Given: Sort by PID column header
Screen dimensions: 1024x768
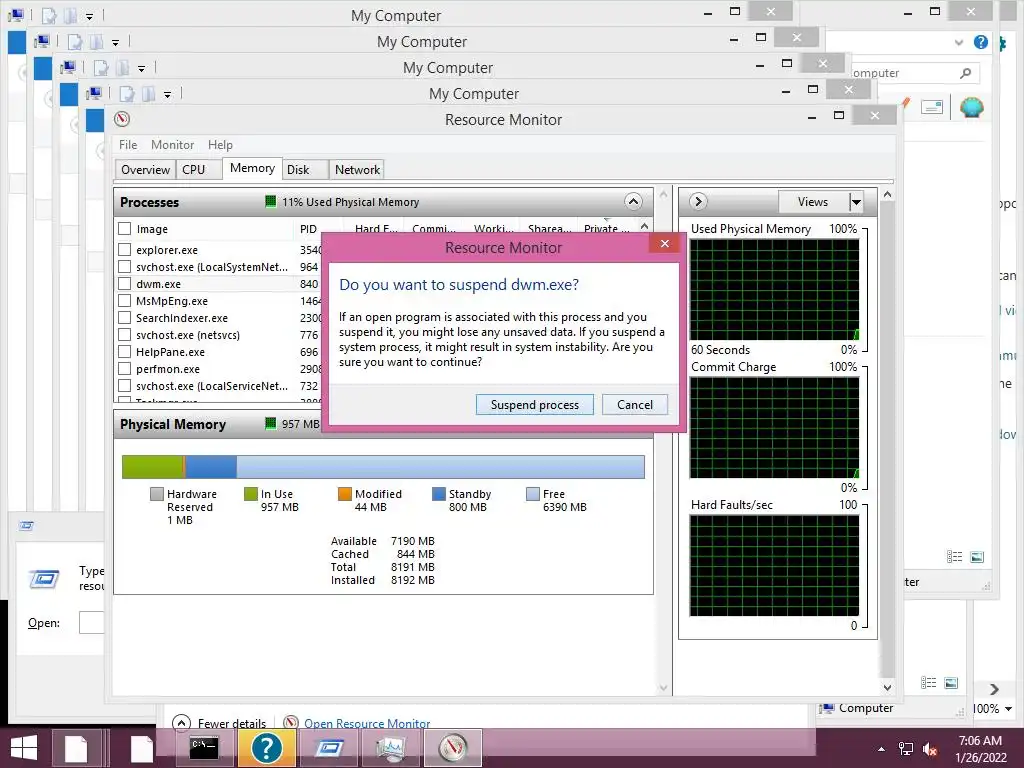Looking at the screenshot, I should [x=308, y=229].
